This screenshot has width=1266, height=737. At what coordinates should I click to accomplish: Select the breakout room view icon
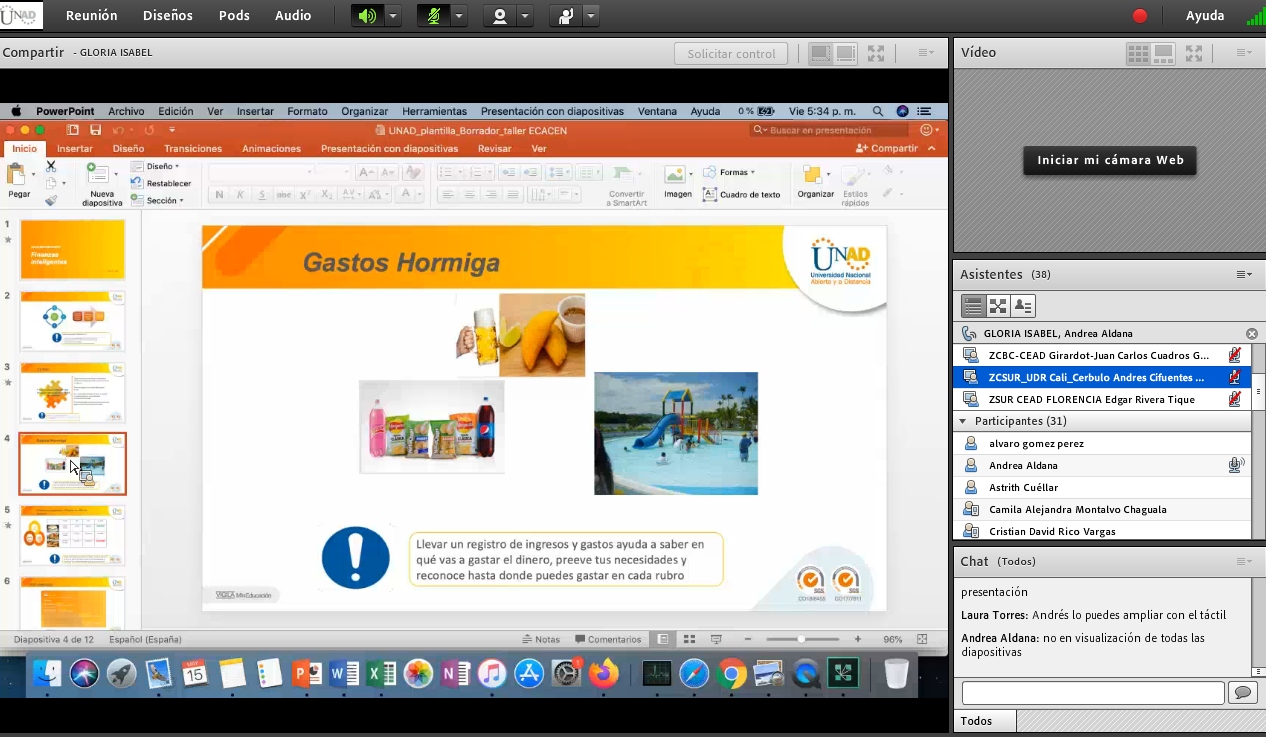point(998,306)
